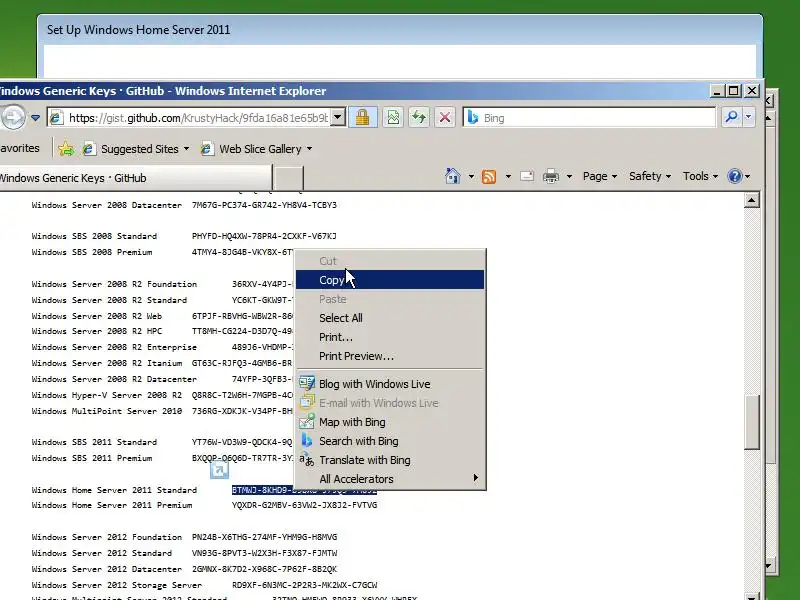This screenshot has height=600, width=800.
Task: Select Search with Bing accelerator
Action: coord(390,441)
